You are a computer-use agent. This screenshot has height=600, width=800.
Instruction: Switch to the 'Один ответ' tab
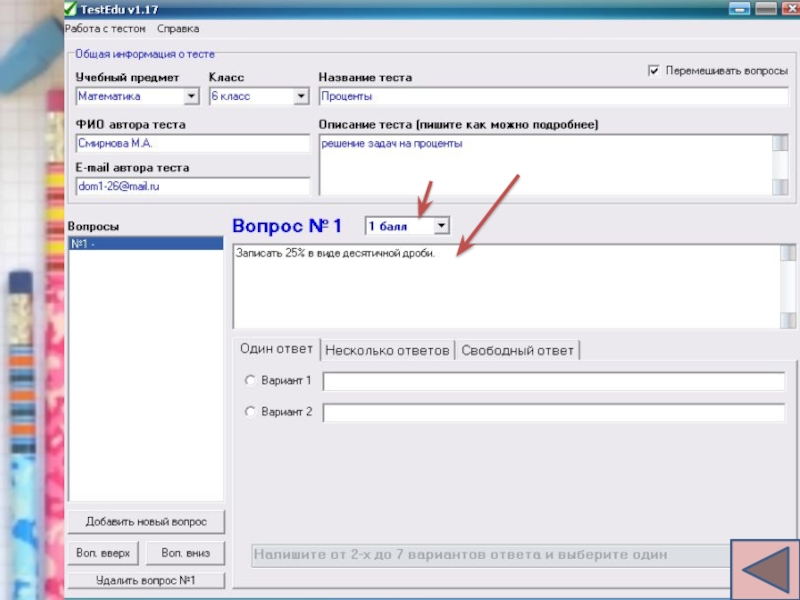(276, 349)
